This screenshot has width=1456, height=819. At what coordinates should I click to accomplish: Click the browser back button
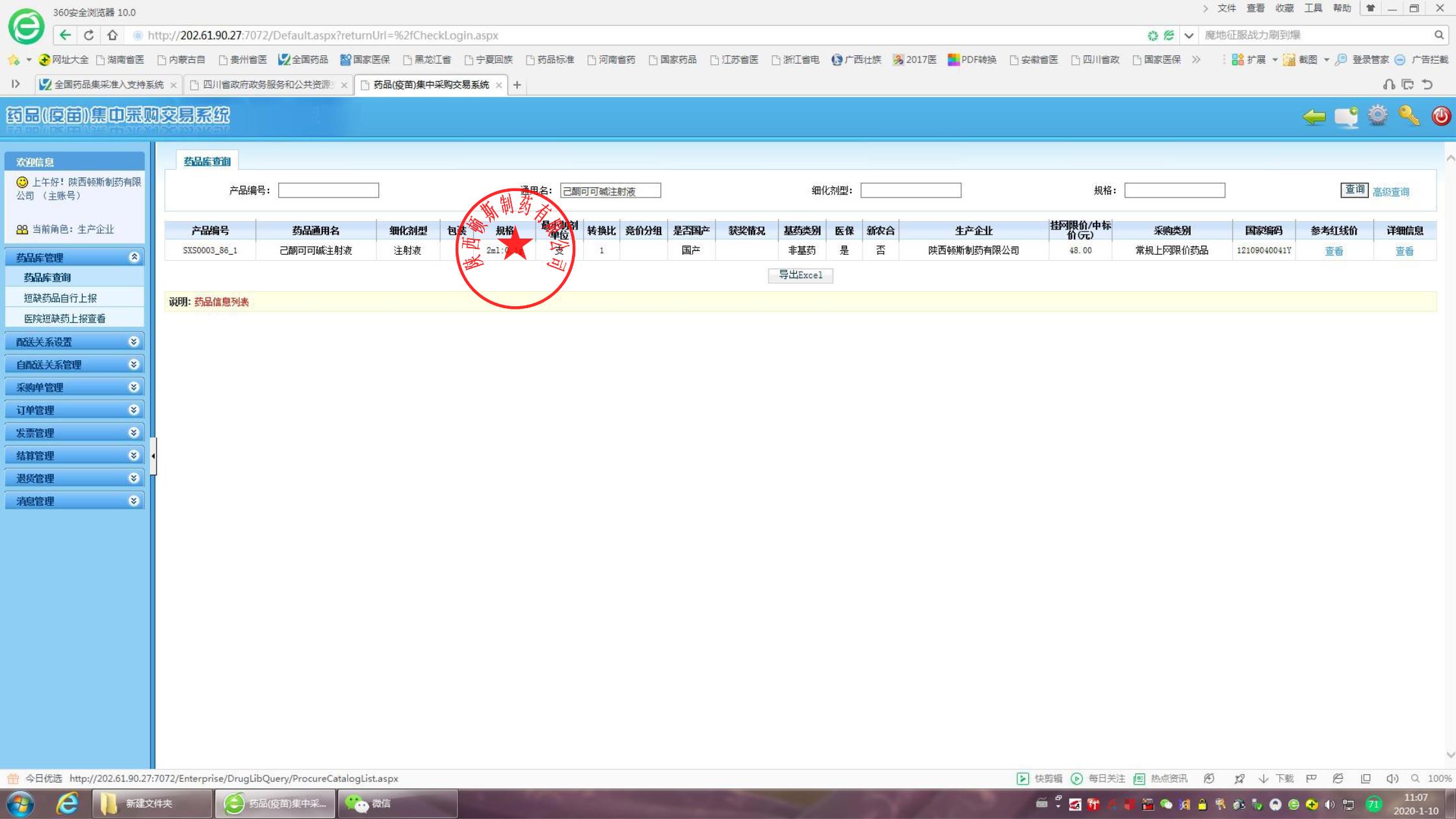pos(65,35)
